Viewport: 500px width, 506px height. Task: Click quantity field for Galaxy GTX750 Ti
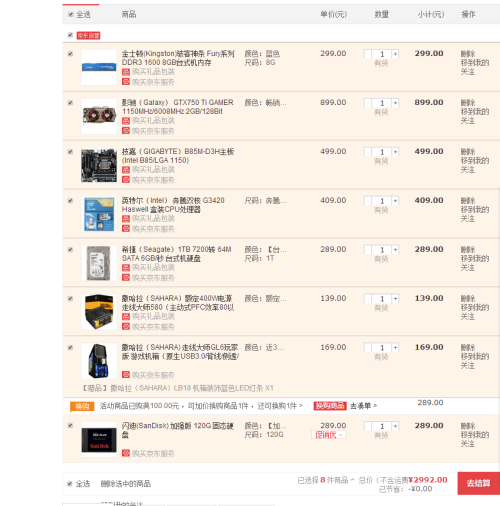click(382, 103)
